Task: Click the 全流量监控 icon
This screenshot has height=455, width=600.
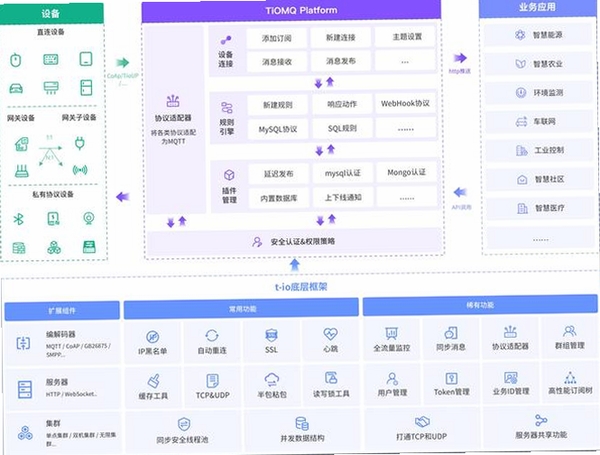Action: (x=391, y=334)
